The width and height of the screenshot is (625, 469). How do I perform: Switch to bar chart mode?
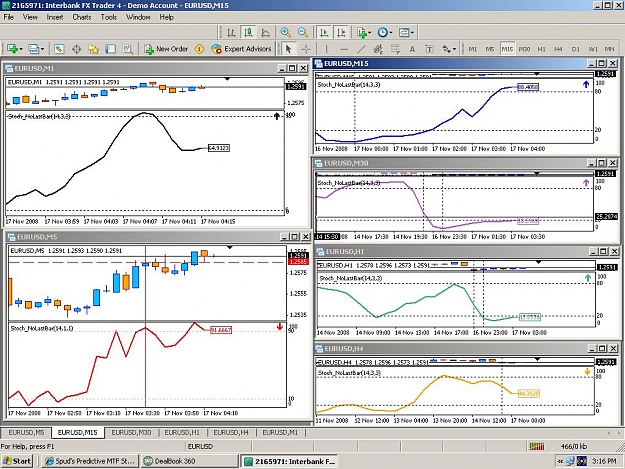click(231, 32)
